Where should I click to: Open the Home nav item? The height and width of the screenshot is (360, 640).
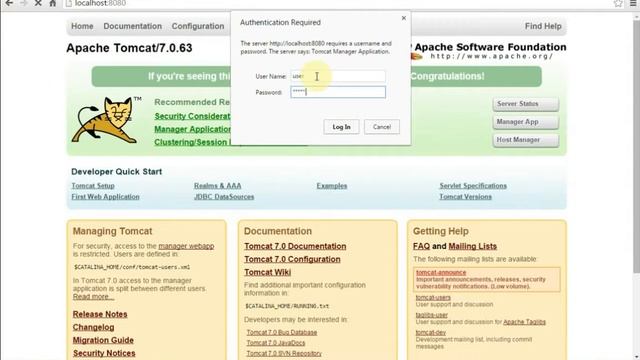(82, 26)
